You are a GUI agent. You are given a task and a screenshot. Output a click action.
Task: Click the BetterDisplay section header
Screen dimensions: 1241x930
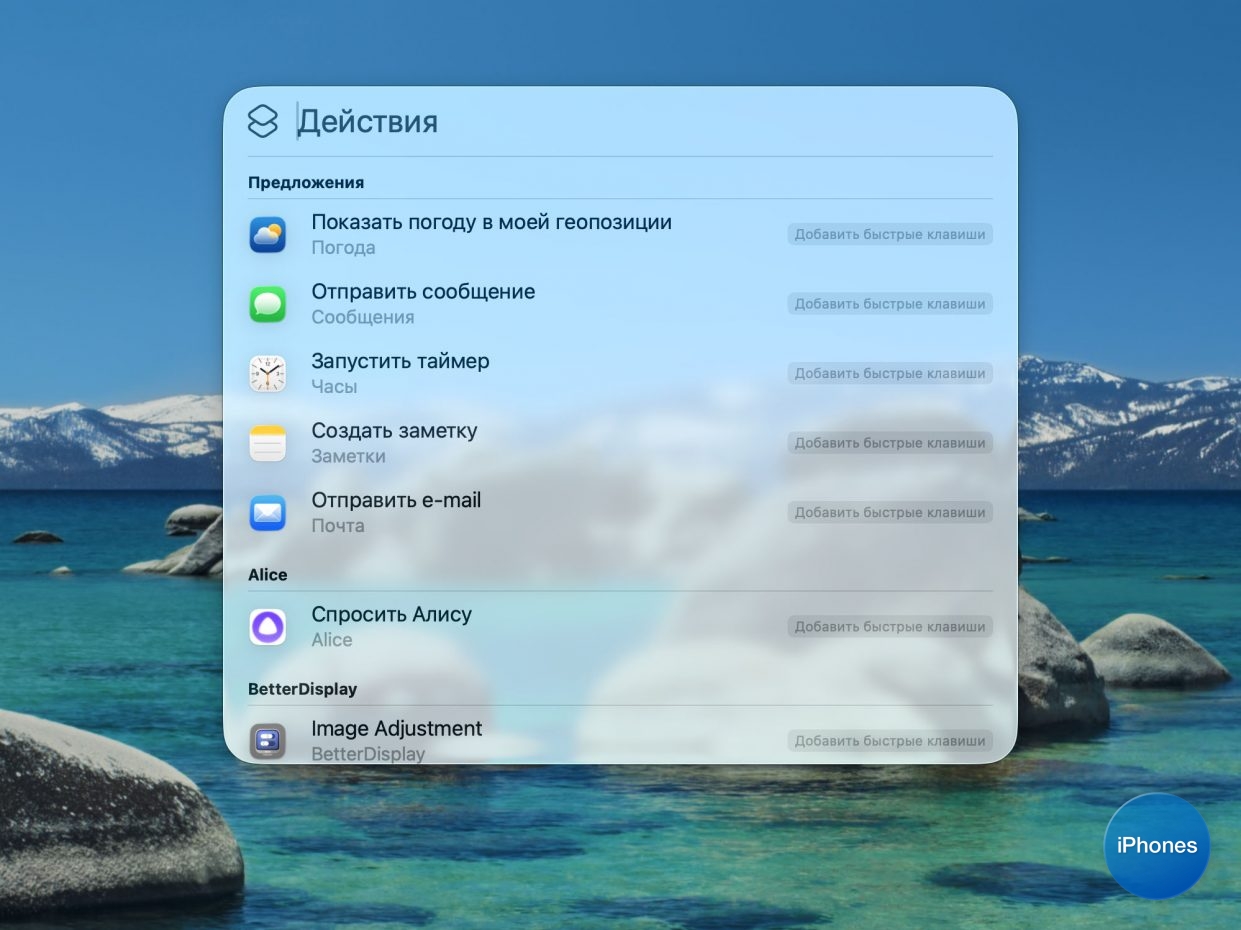coord(302,689)
